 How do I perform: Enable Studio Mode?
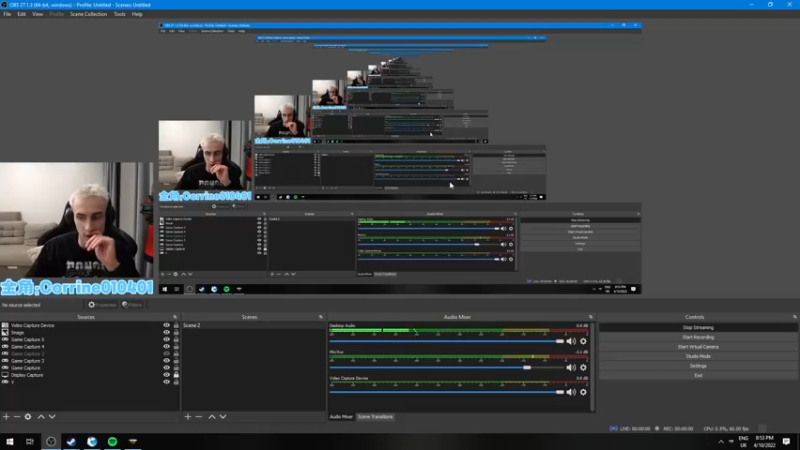click(698, 356)
